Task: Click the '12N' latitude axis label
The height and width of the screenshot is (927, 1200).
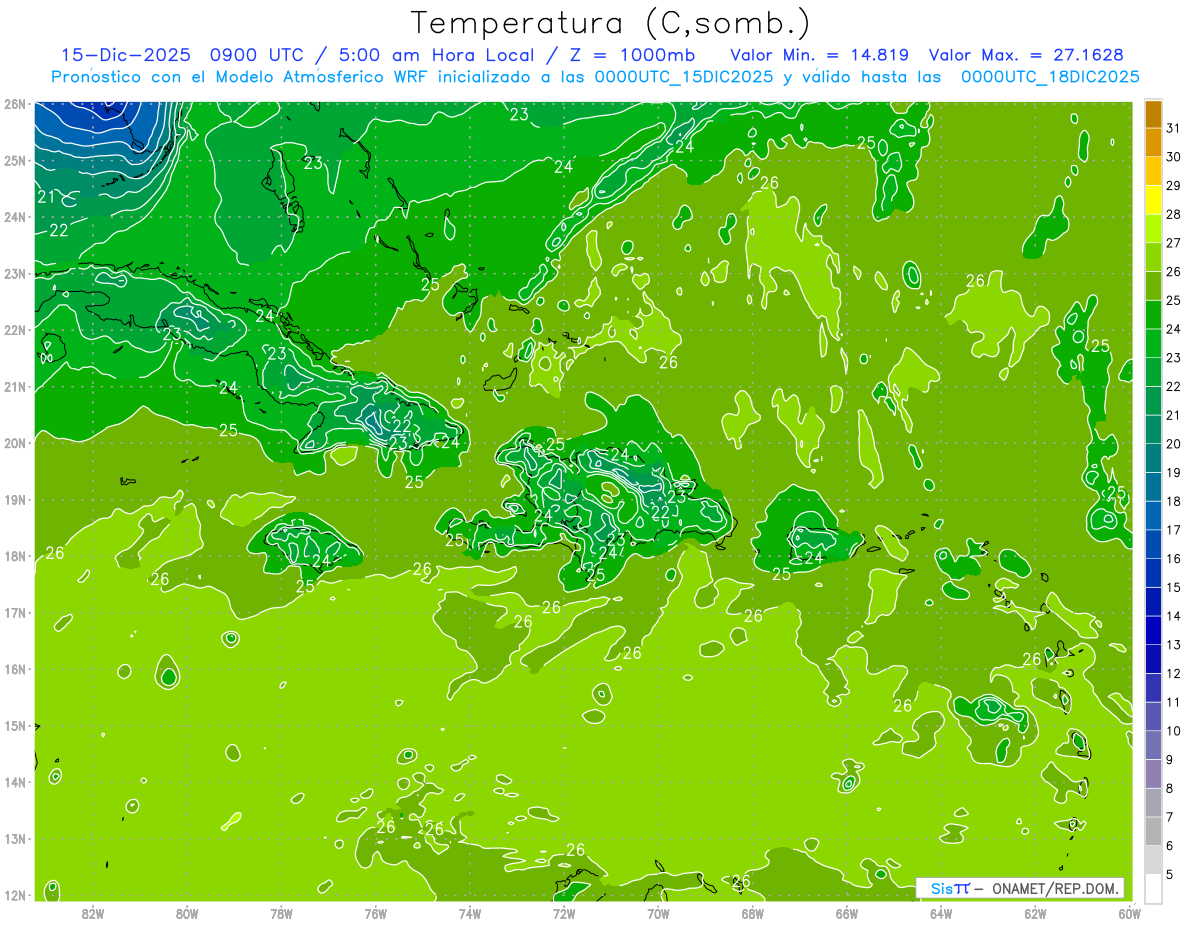Action: click(x=14, y=895)
